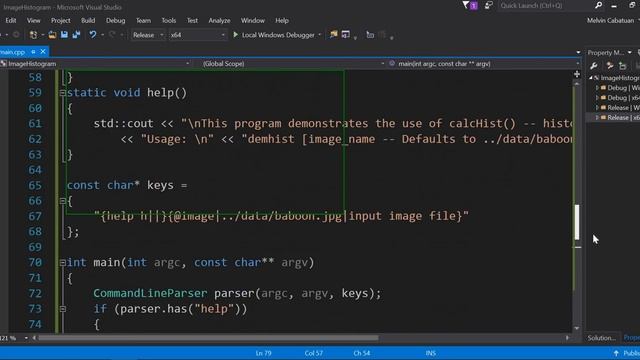
Task: Open the Build menu
Action: tap(88, 20)
